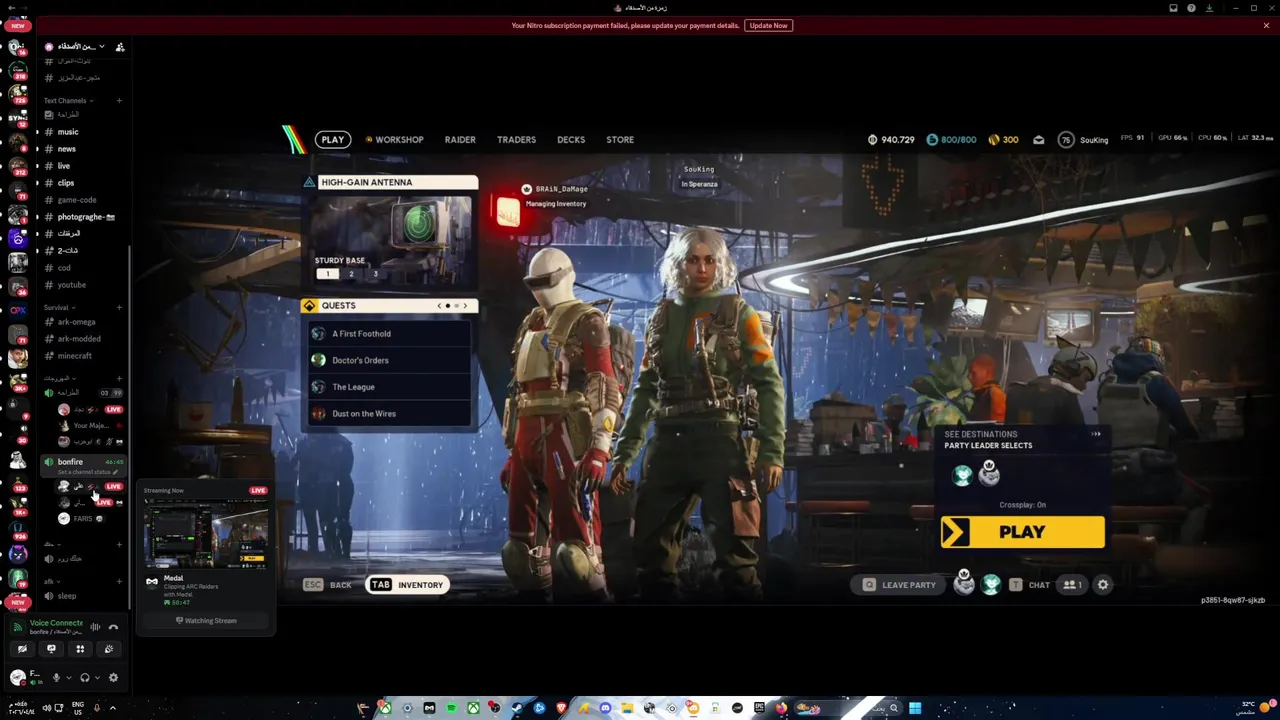Go to previous quests page arrow

pos(439,306)
